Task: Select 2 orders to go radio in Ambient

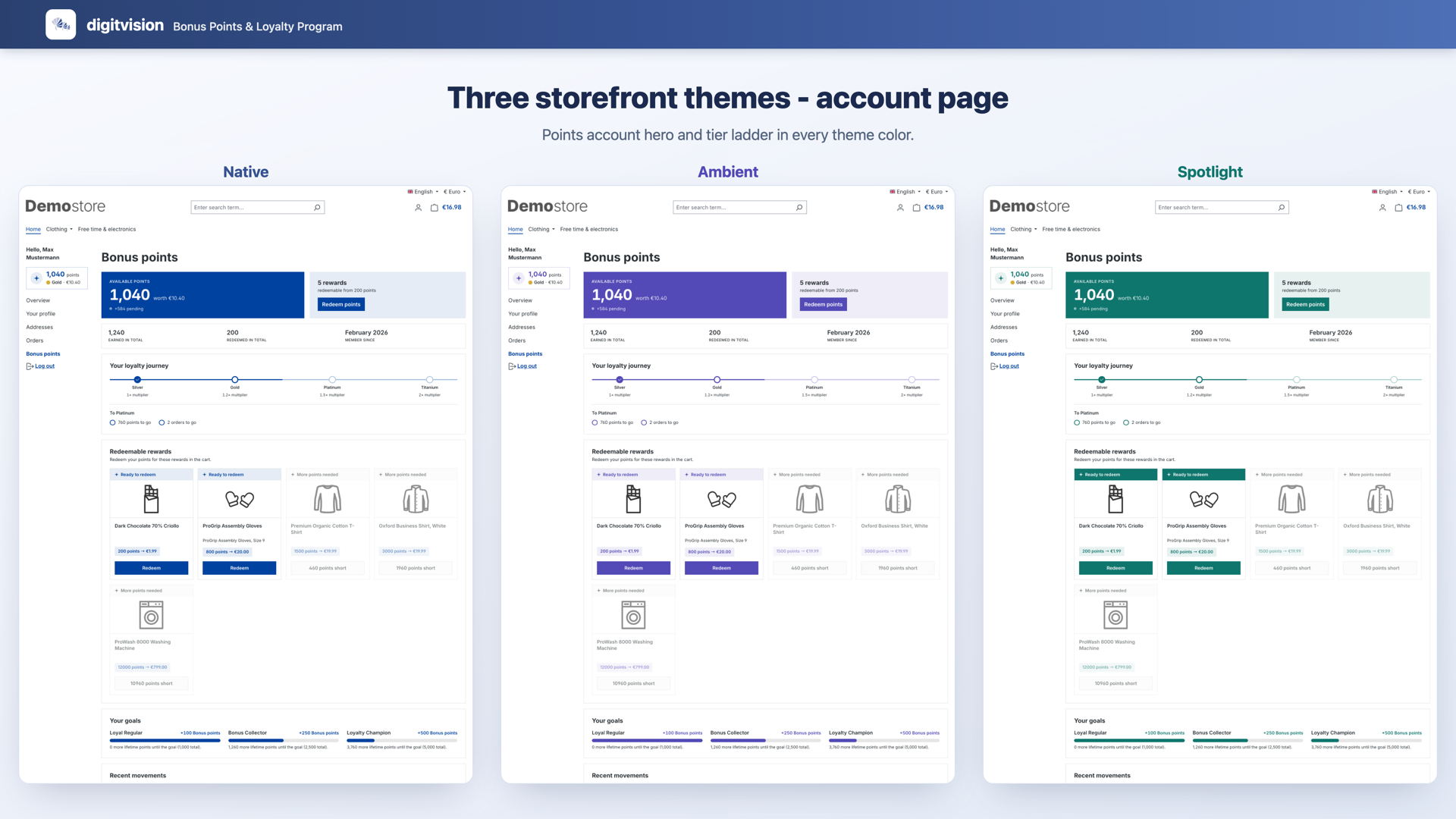Action: point(644,422)
